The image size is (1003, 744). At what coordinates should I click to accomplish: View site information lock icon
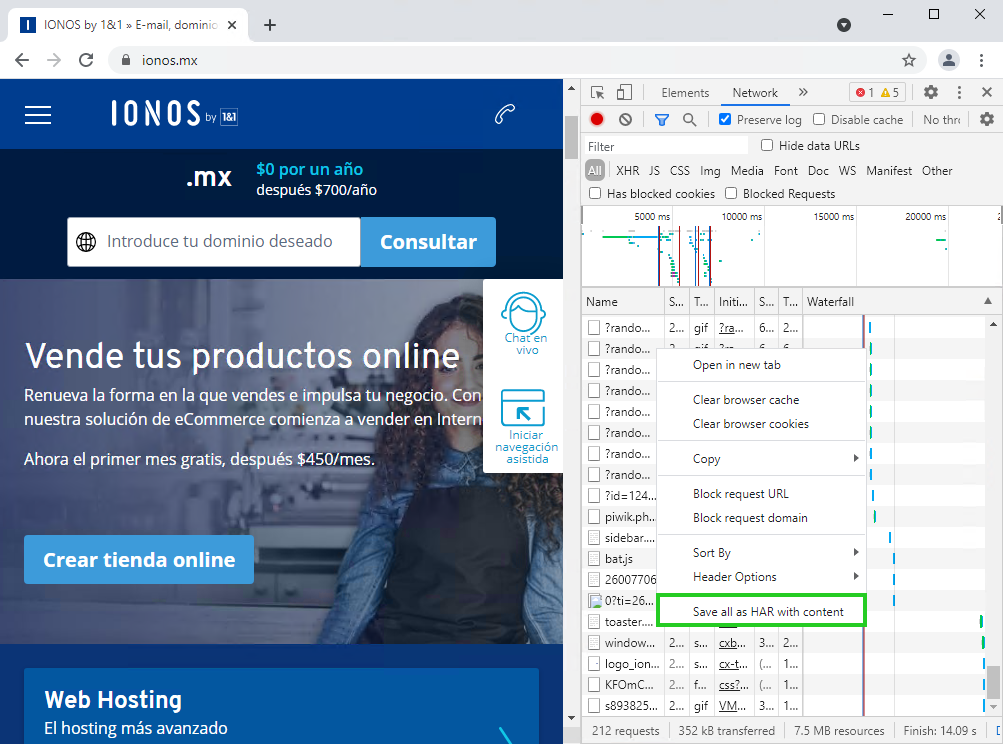pos(126,60)
